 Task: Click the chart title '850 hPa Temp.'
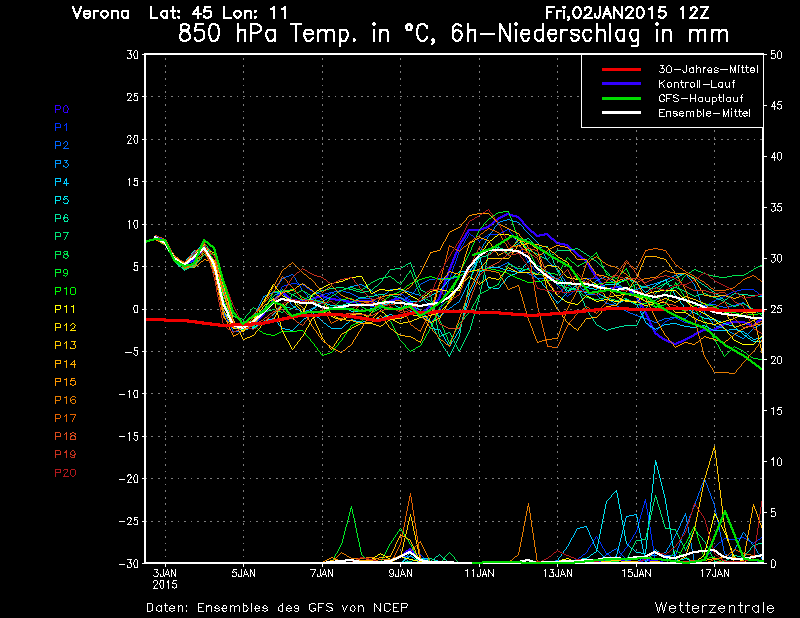pyautogui.click(x=267, y=34)
